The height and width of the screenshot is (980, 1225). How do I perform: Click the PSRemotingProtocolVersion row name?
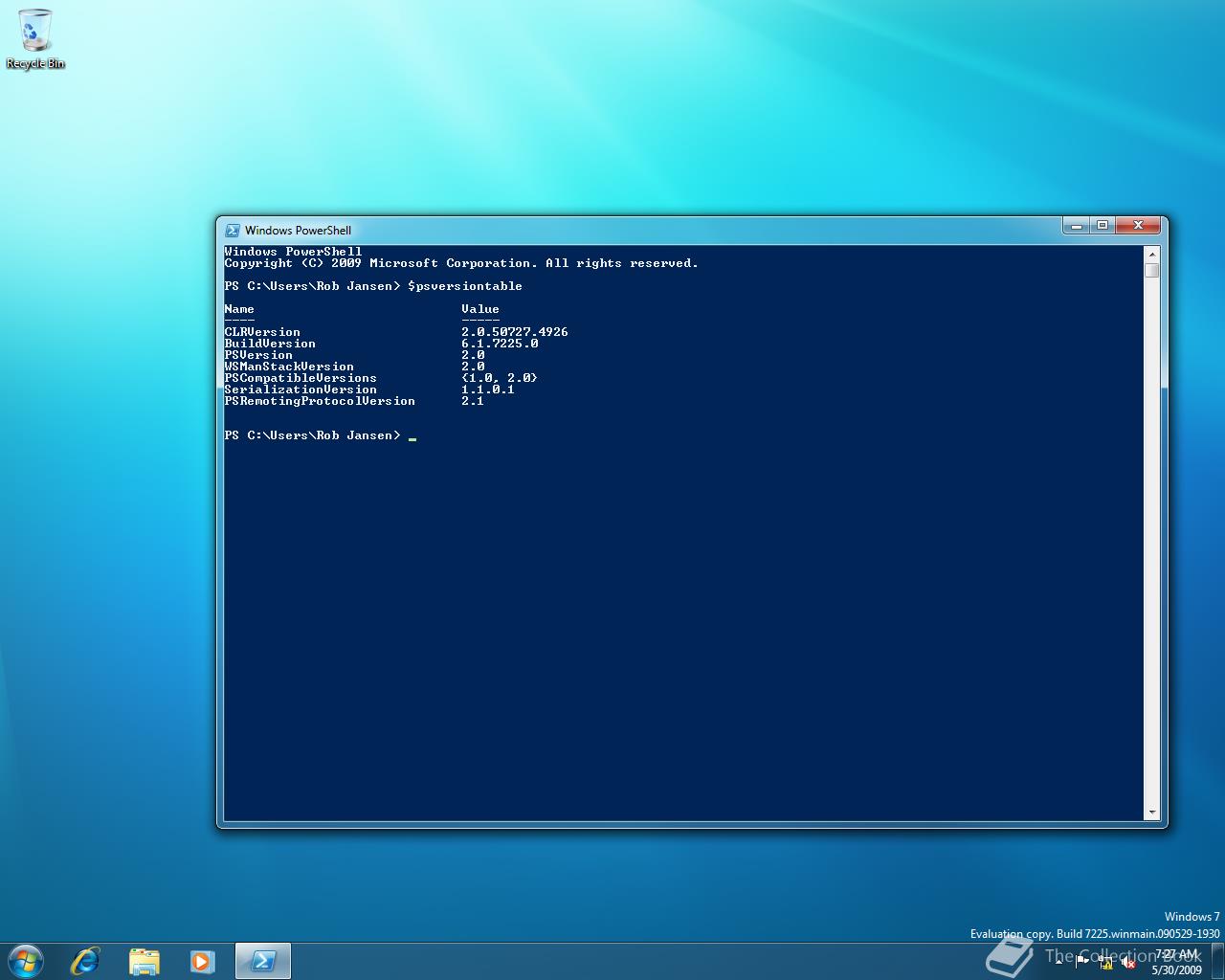point(320,401)
